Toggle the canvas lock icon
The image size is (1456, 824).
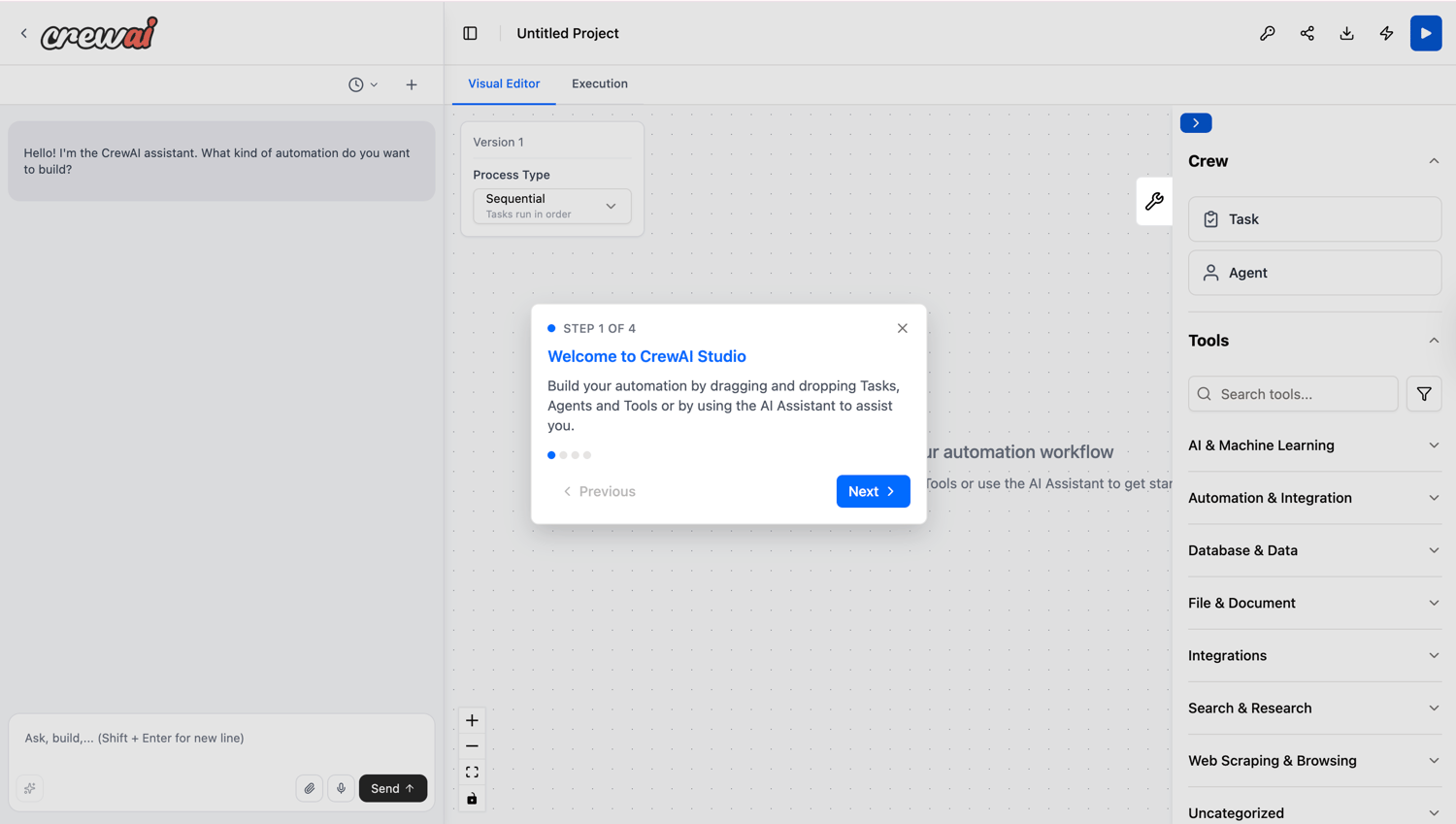tap(472, 799)
